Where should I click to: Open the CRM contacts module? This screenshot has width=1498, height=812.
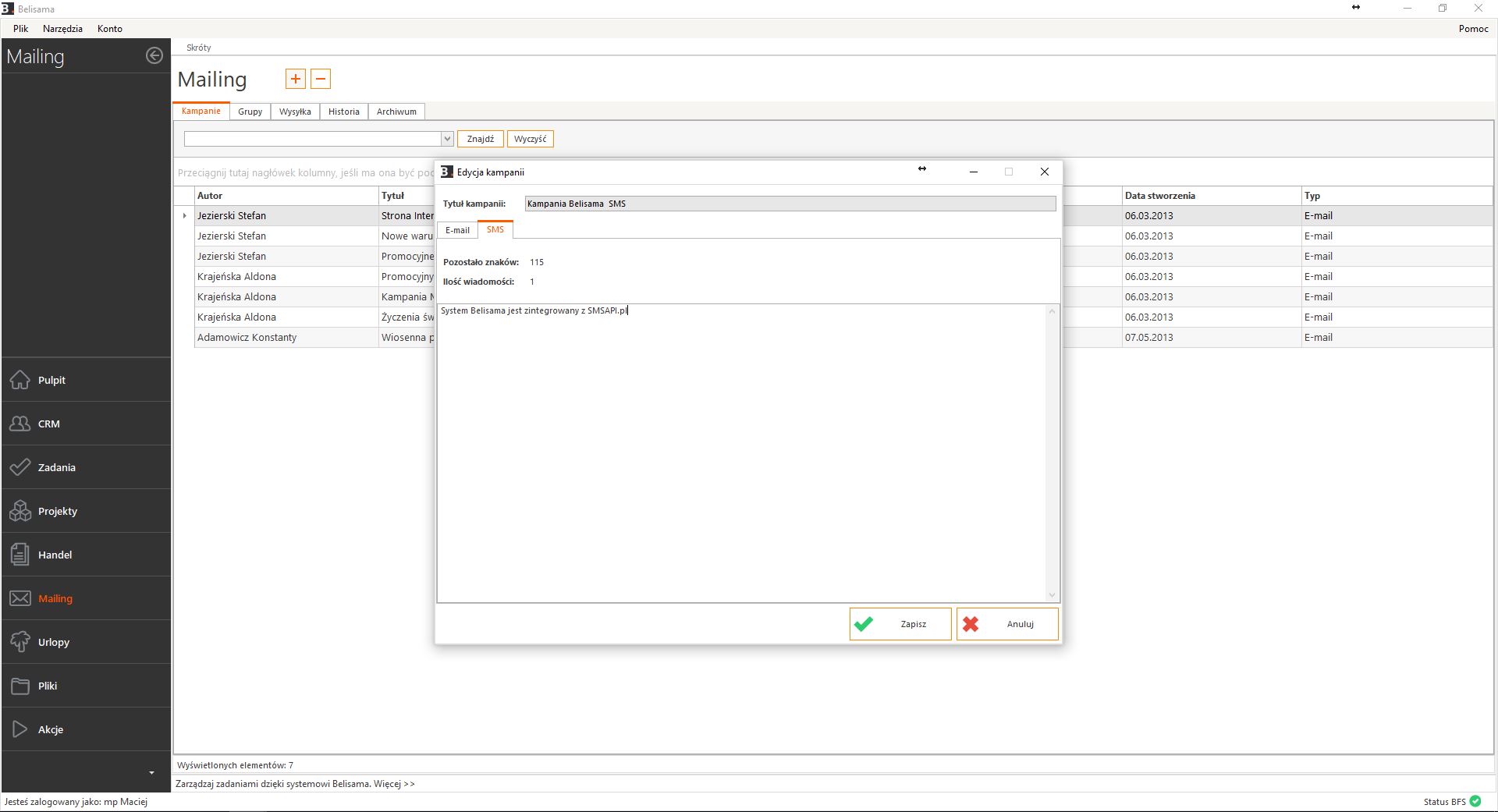20,424
